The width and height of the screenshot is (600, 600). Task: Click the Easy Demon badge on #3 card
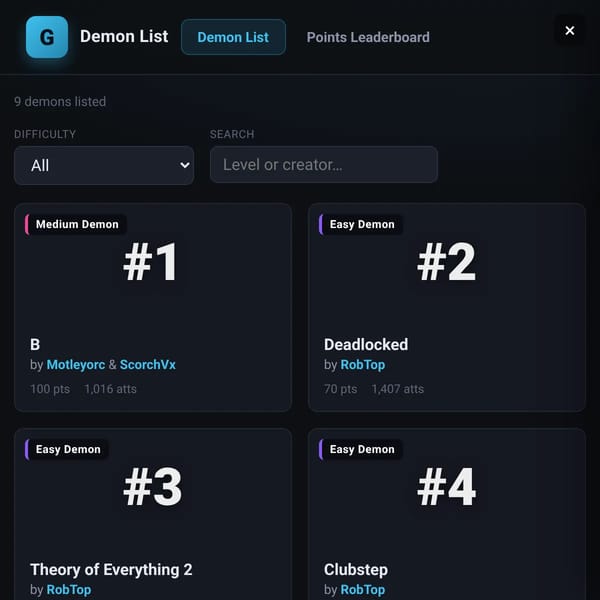tap(67, 449)
